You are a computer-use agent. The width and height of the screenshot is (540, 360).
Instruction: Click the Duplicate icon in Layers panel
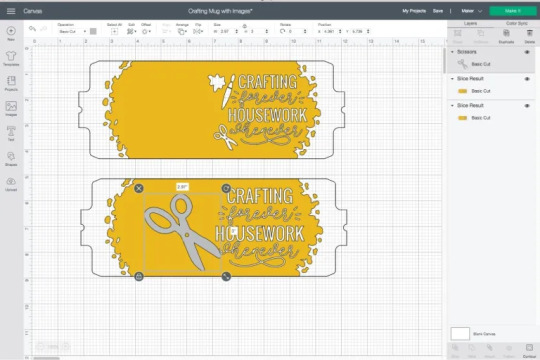(x=506, y=36)
